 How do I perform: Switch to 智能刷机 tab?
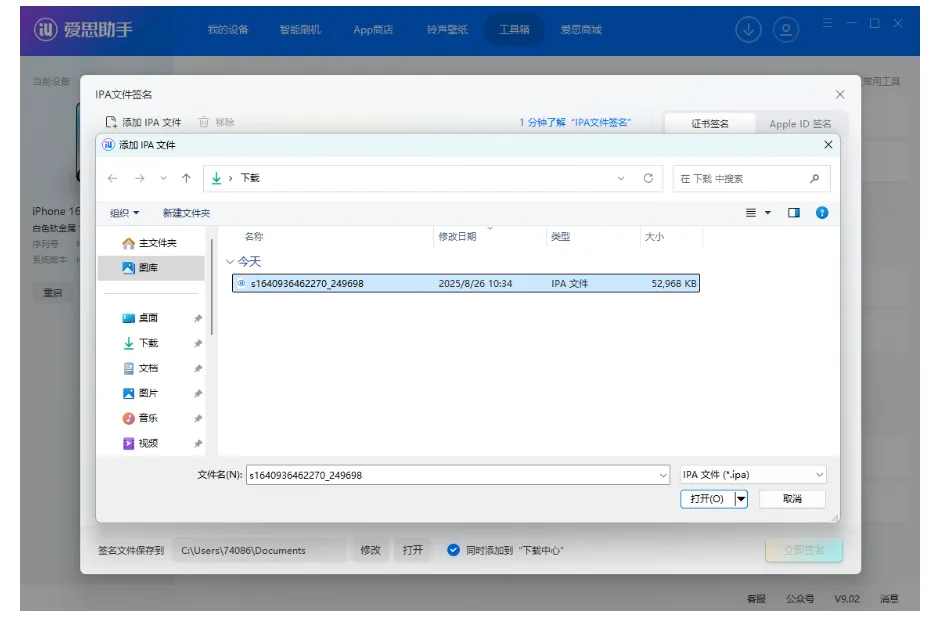tap(300, 30)
